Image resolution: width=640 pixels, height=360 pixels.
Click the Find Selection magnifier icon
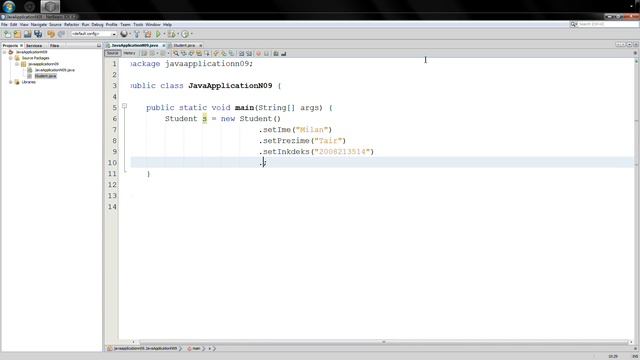point(176,53)
